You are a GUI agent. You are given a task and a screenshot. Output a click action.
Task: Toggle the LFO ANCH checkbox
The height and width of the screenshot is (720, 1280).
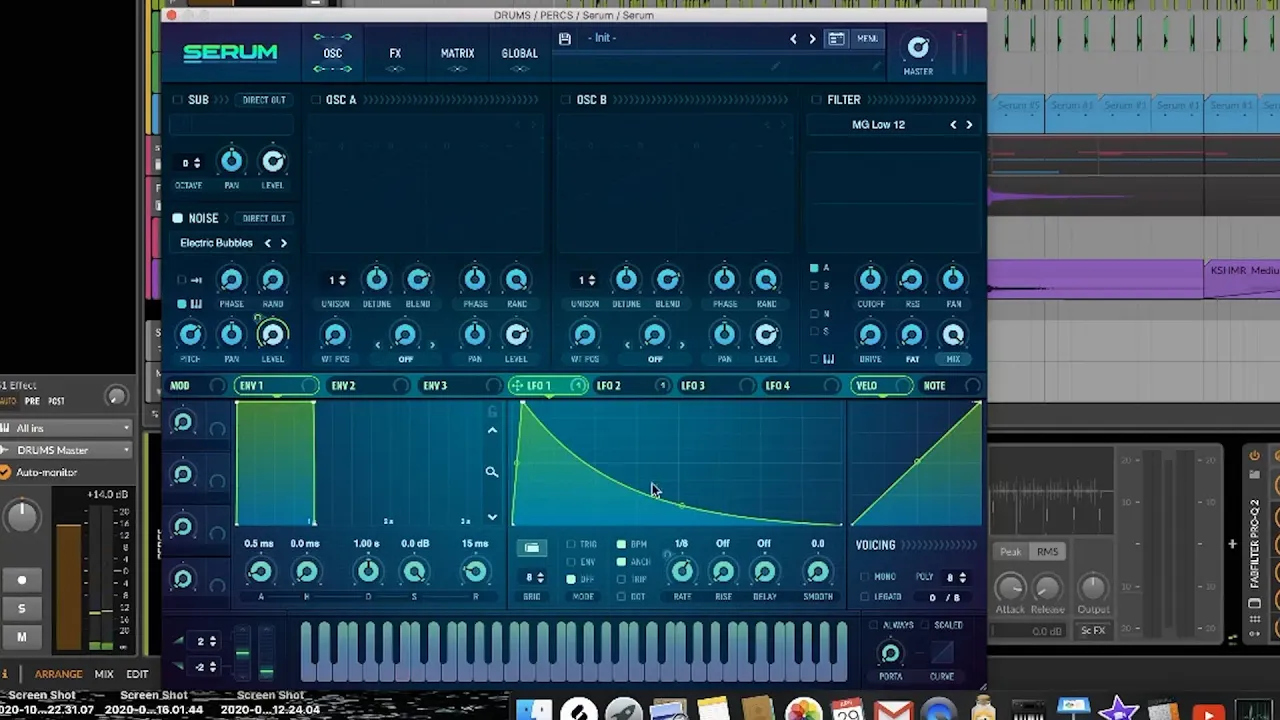[x=621, y=561]
